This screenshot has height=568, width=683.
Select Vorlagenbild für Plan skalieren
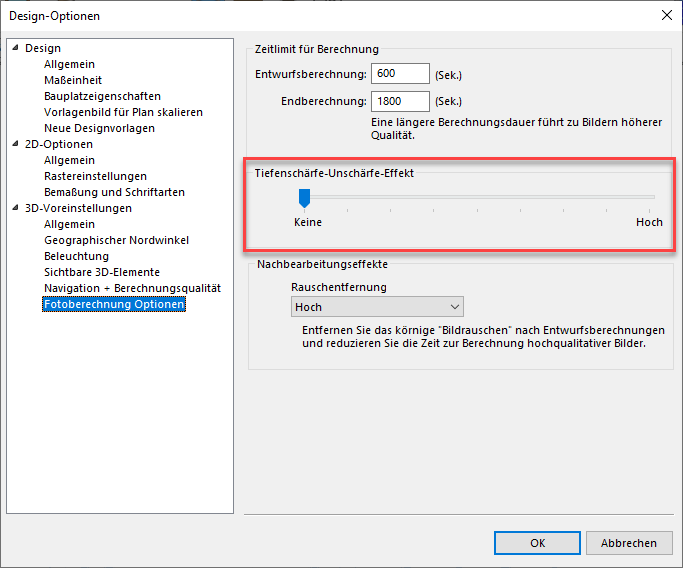point(123,112)
